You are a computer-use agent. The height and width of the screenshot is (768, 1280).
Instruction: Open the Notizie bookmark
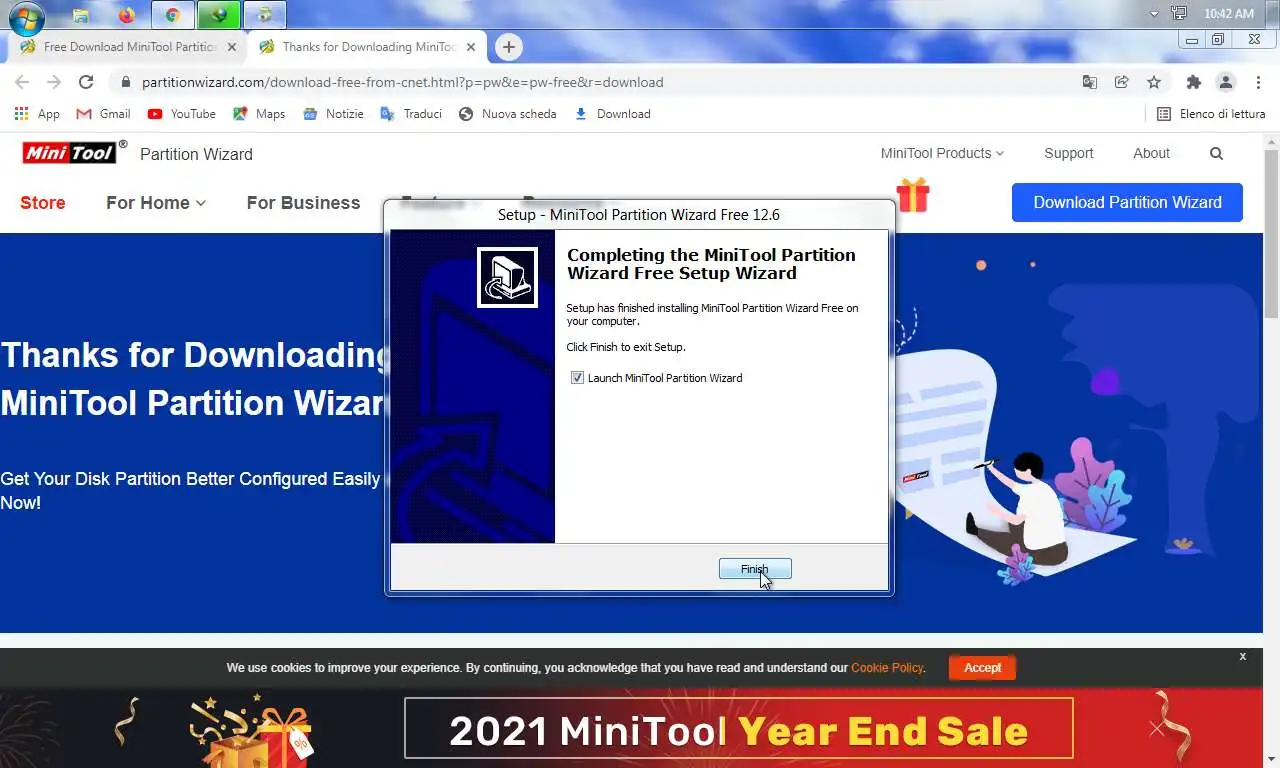(334, 114)
